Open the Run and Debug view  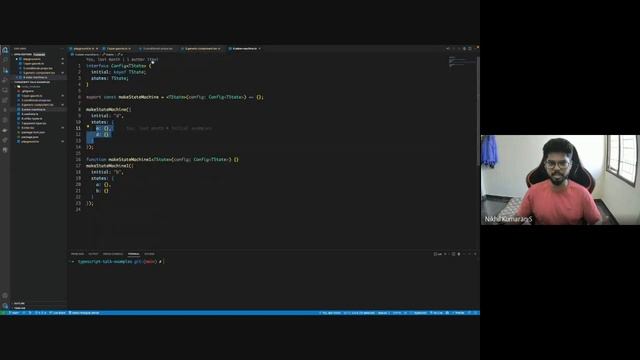click(x=5, y=80)
